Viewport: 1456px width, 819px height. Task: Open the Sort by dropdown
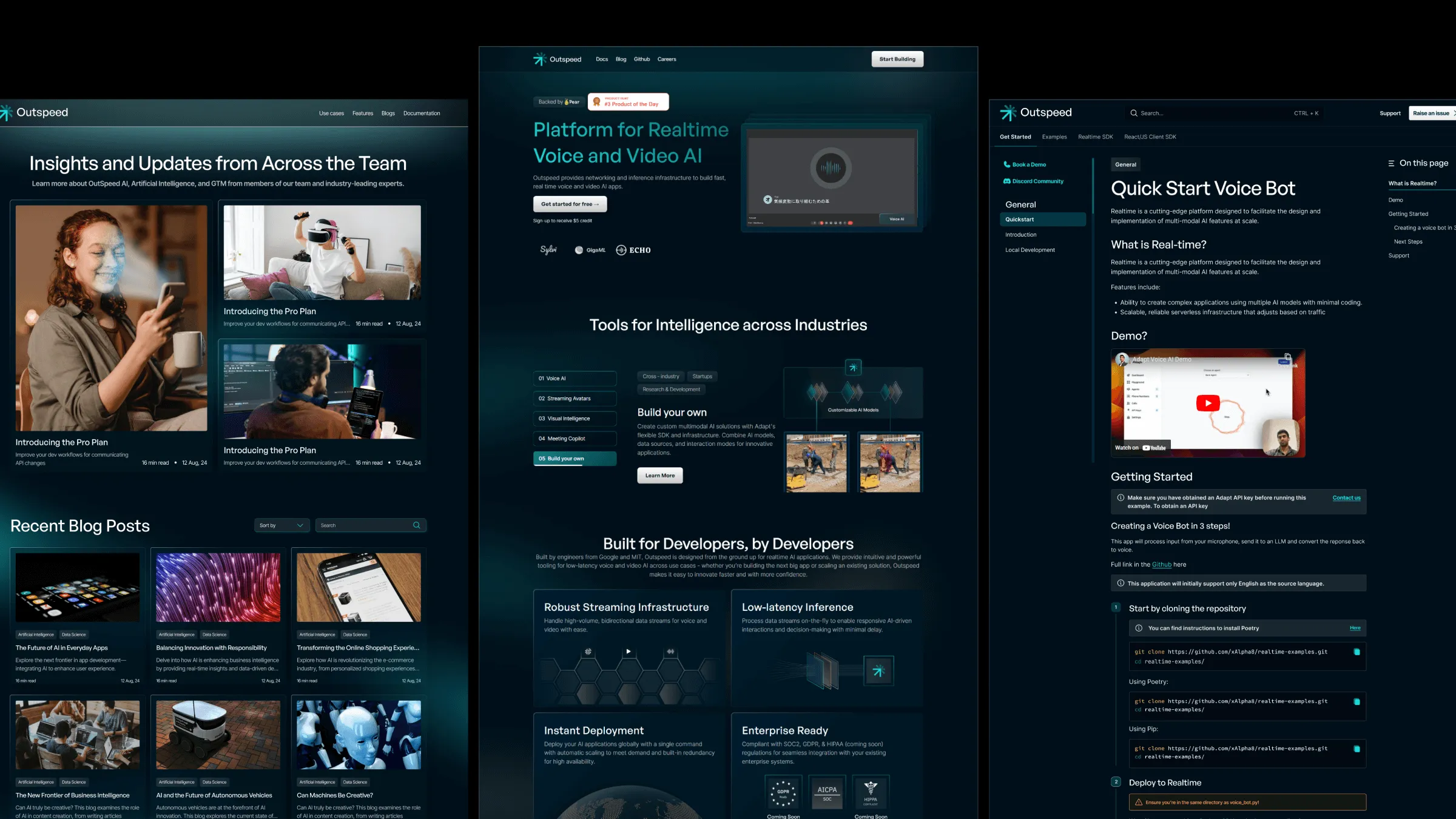[282, 525]
